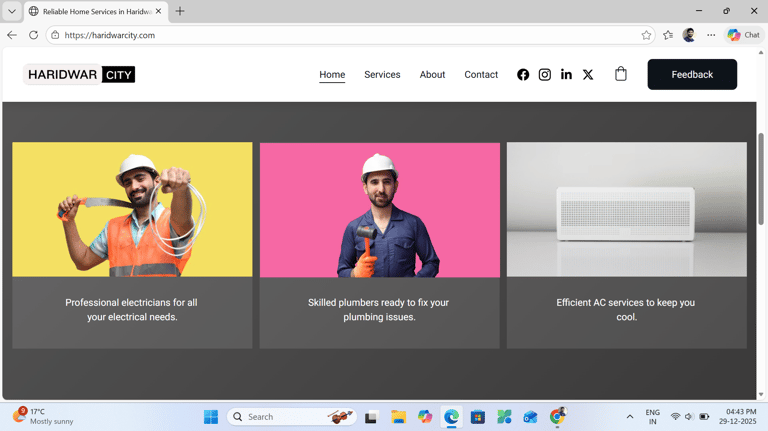Open the electrician image card
The height and width of the screenshot is (431, 768).
(132, 209)
